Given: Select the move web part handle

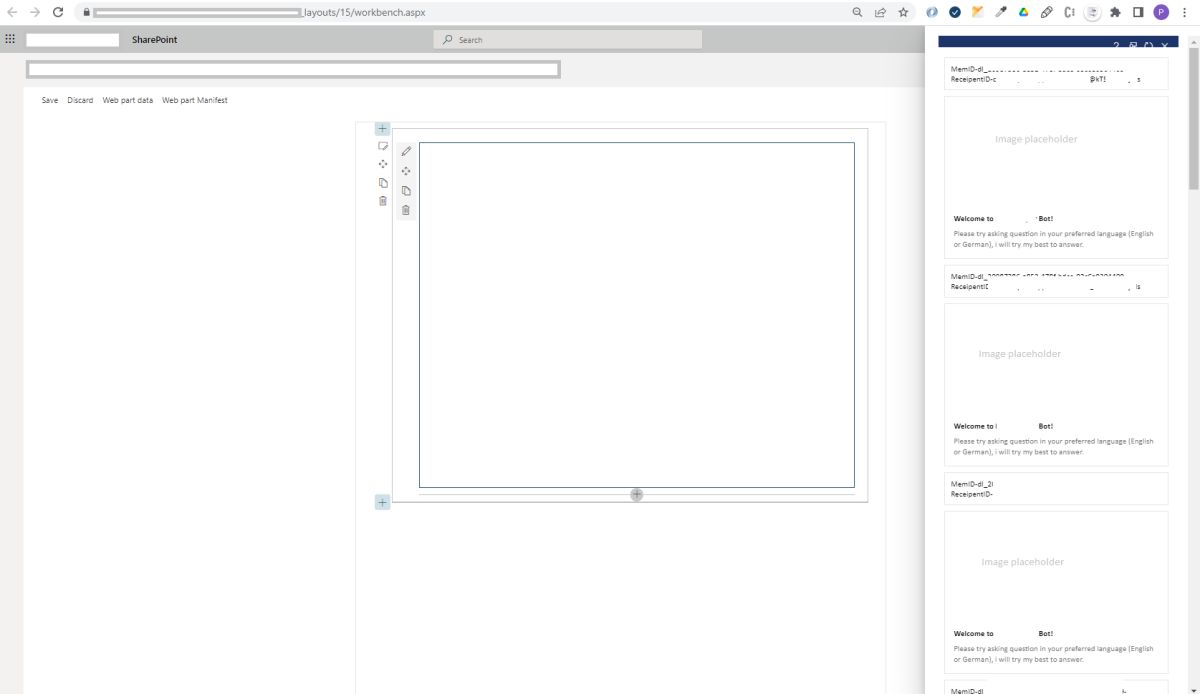Looking at the screenshot, I should pyautogui.click(x=406, y=171).
